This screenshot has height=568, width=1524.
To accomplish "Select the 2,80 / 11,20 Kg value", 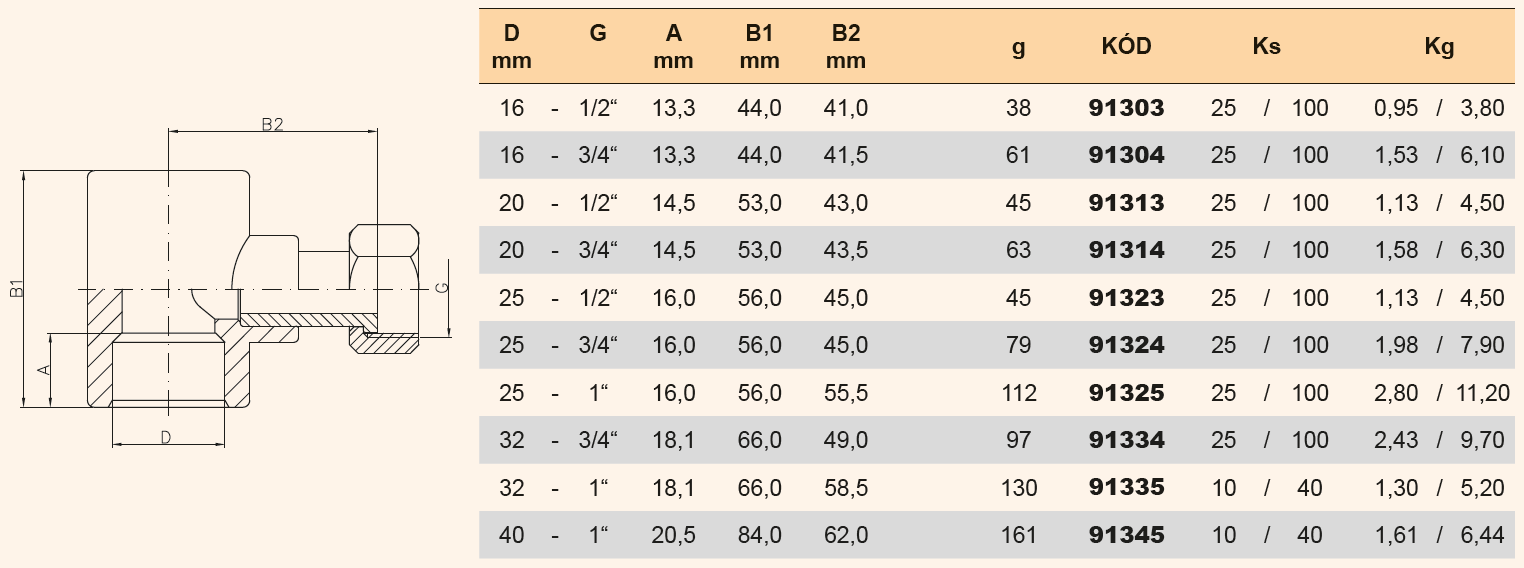I will pyautogui.click(x=1439, y=393).
